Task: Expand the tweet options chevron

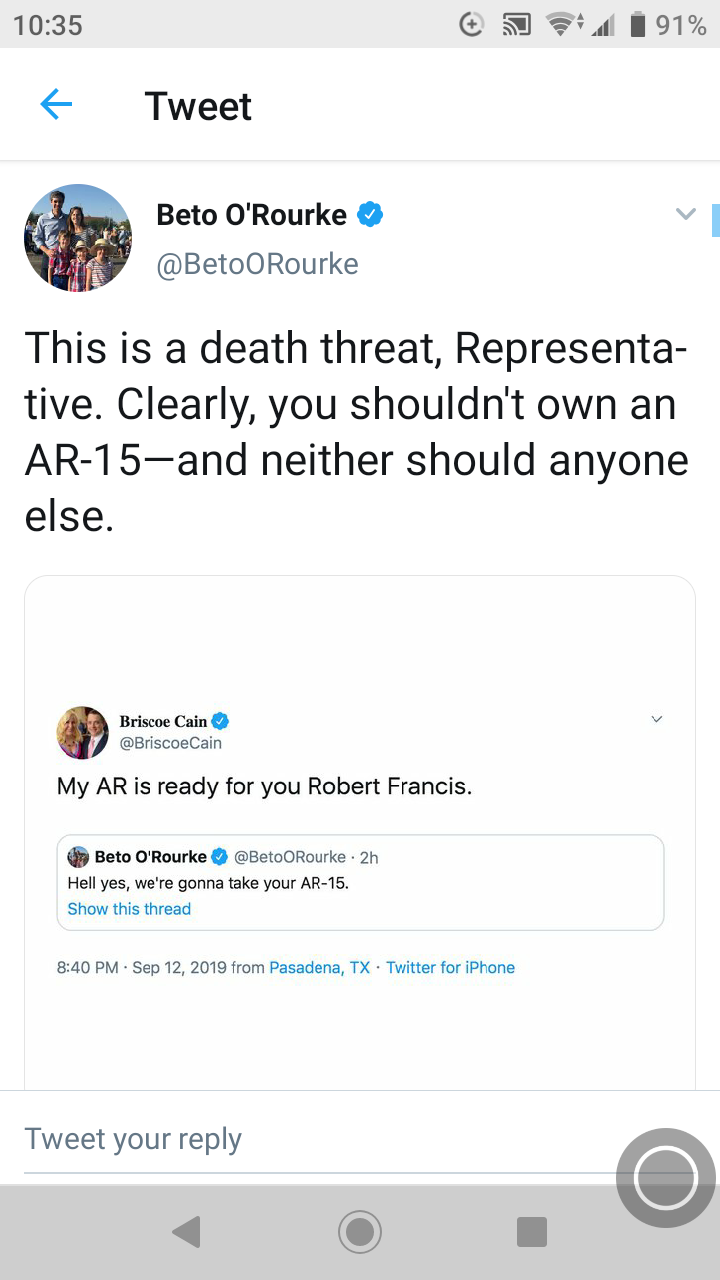Action: (x=685, y=214)
